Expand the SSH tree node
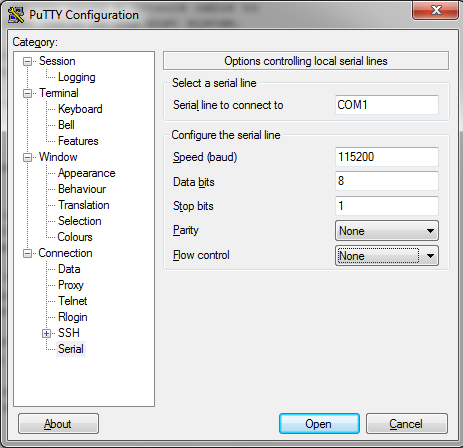Viewport: 463px width, 448px height. (x=46, y=333)
